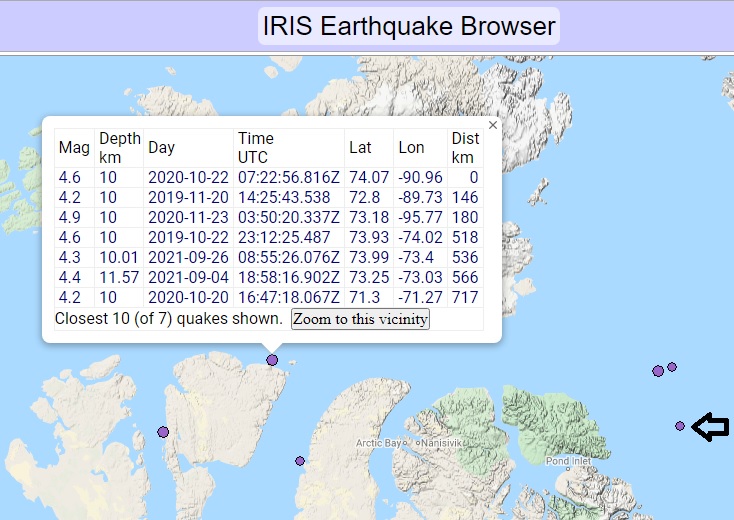Click the distance 180 cell

pos(465,218)
